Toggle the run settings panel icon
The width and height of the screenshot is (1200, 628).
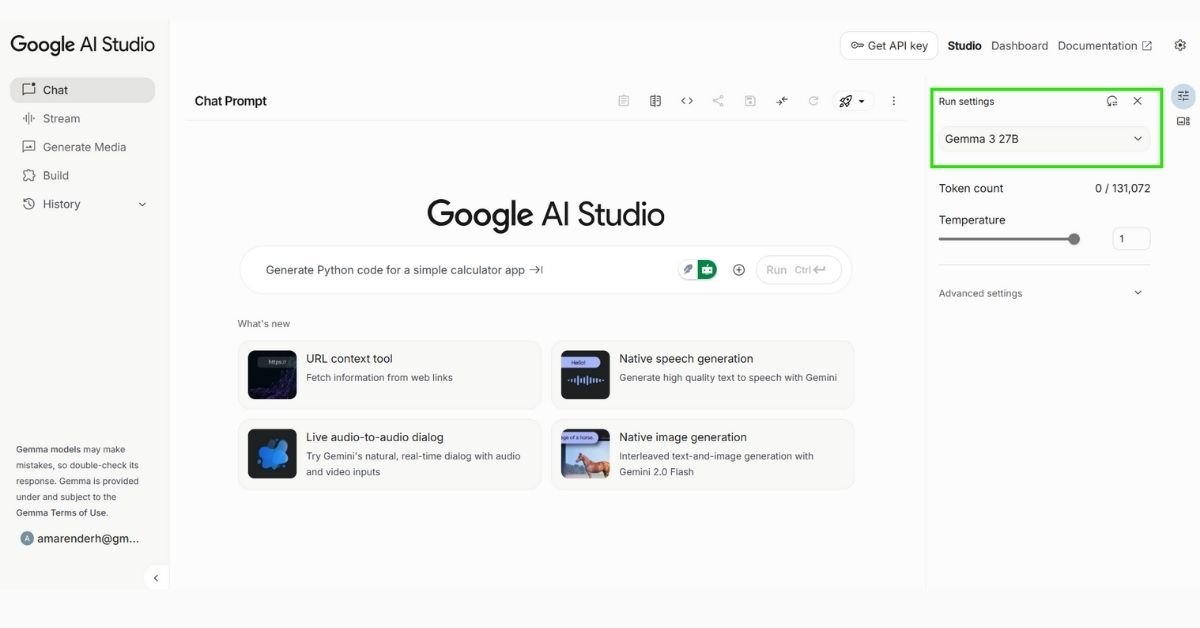coord(1183,96)
